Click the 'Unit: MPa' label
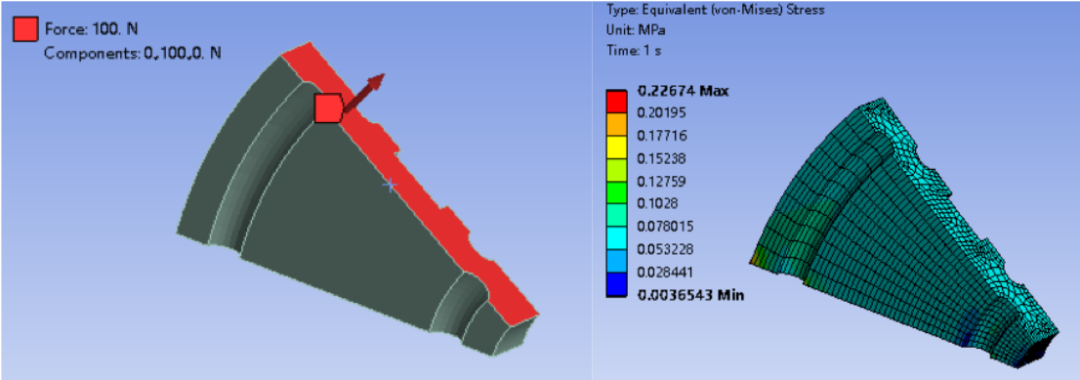 pyautogui.click(x=634, y=30)
